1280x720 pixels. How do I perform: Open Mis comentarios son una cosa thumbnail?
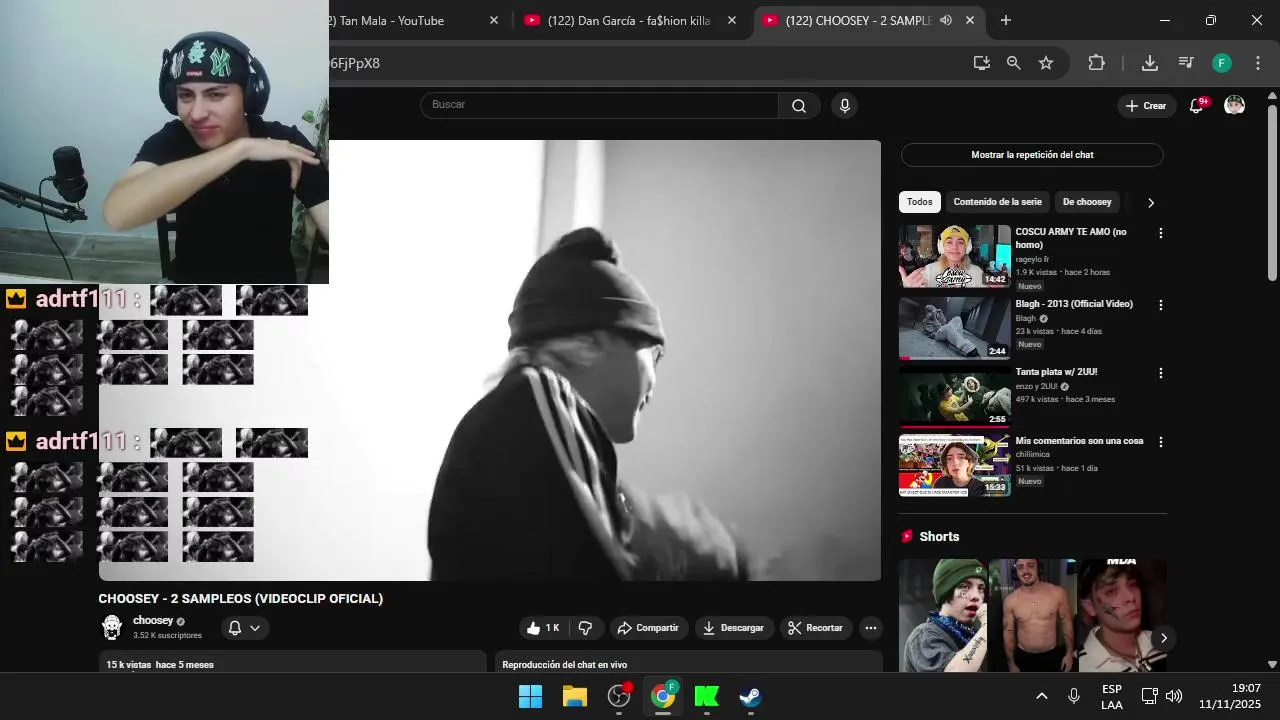pyautogui.click(x=955, y=465)
